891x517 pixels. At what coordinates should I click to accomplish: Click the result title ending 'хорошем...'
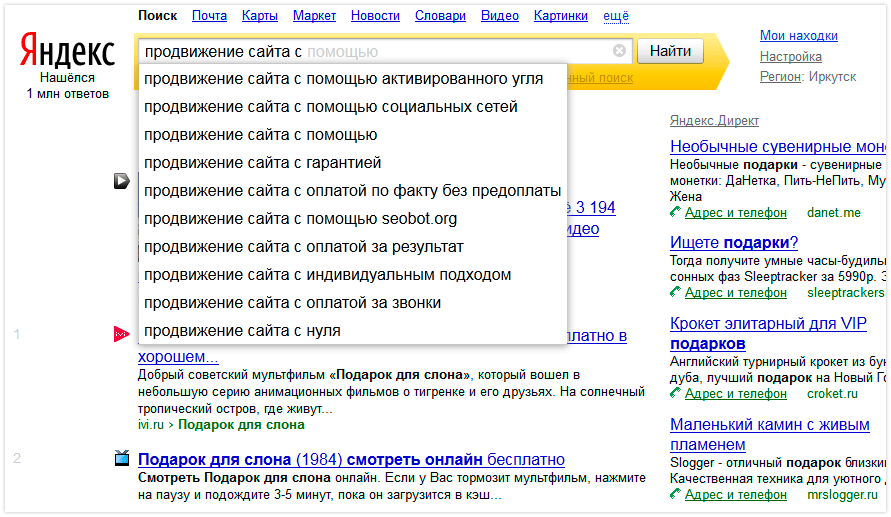pos(178,357)
